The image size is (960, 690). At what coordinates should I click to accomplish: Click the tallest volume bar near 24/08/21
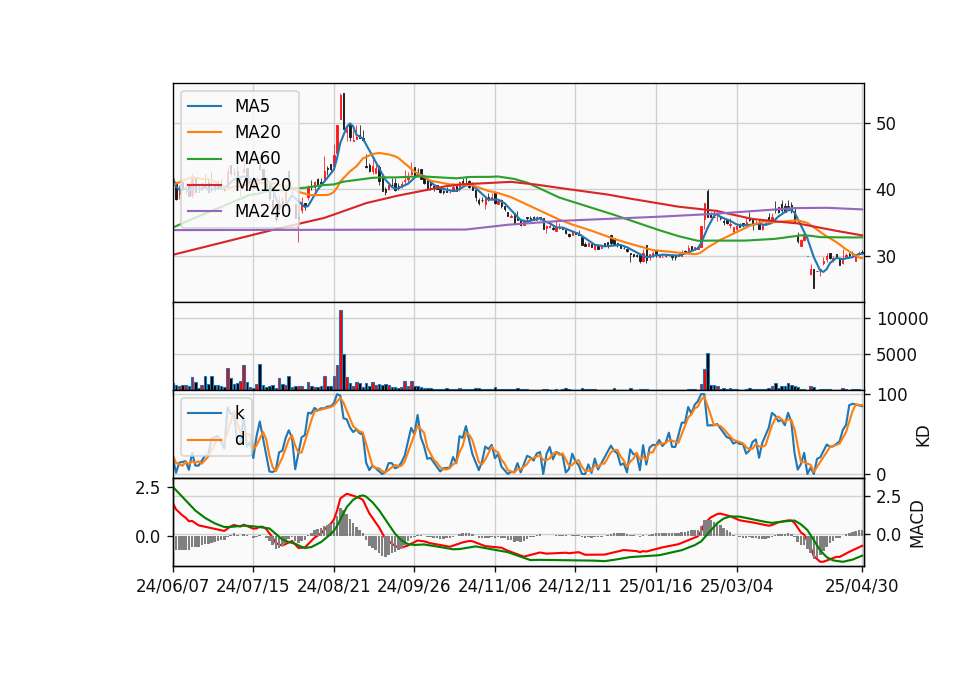tap(341, 350)
